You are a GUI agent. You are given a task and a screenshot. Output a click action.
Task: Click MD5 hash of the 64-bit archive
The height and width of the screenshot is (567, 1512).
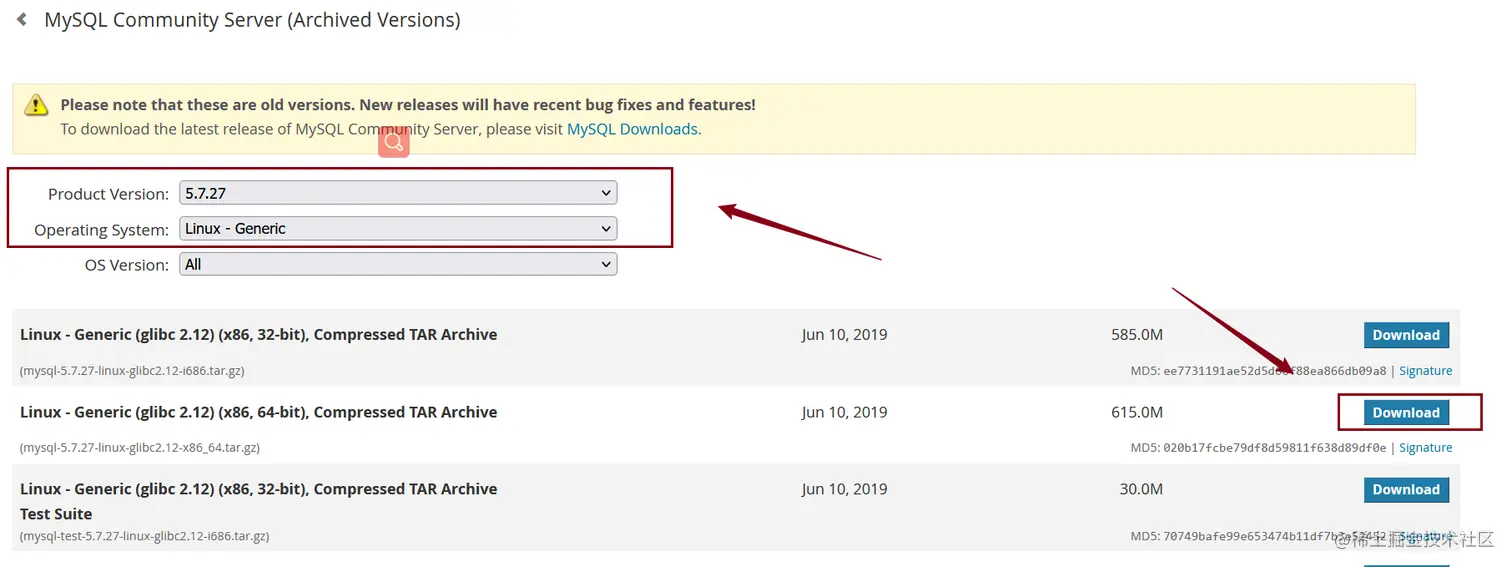pyautogui.click(x=1275, y=448)
